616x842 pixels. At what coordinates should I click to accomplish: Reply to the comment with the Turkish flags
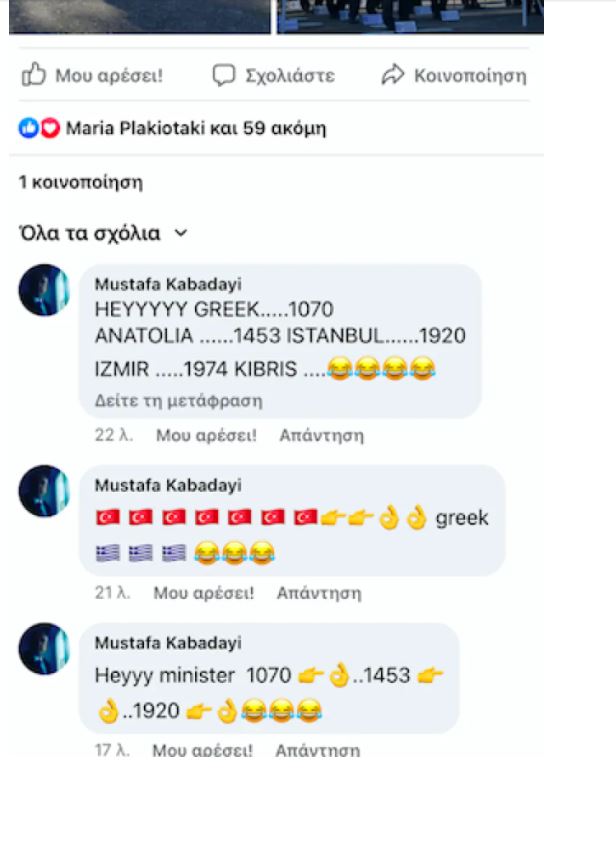(319, 593)
